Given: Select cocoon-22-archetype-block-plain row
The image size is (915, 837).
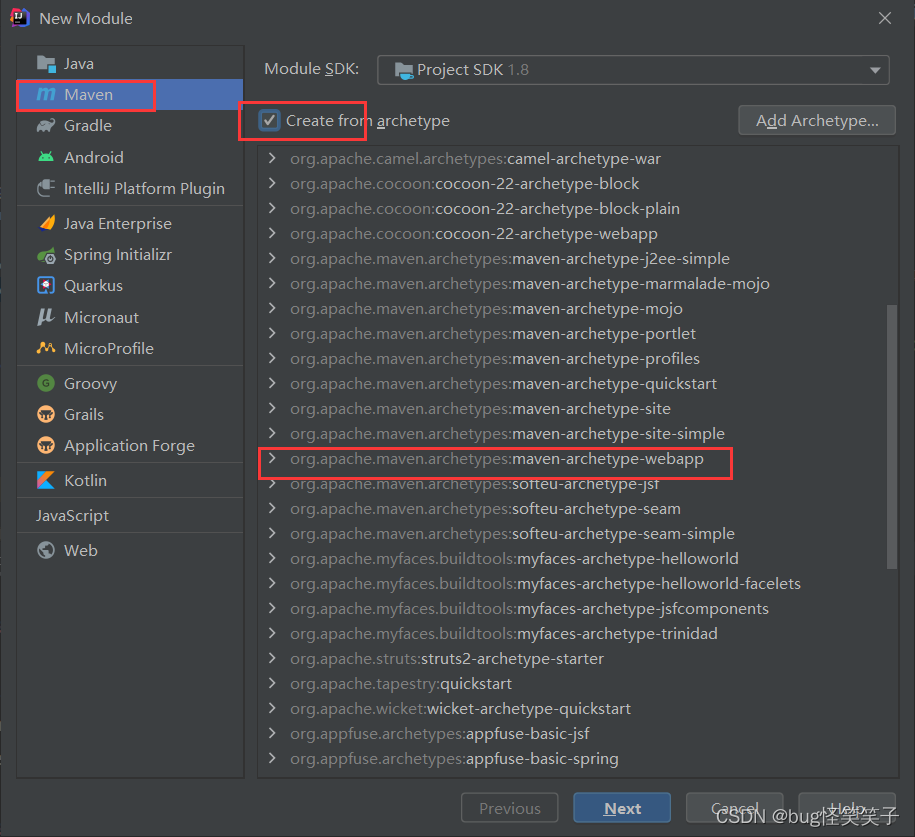Looking at the screenshot, I should tap(578, 209).
